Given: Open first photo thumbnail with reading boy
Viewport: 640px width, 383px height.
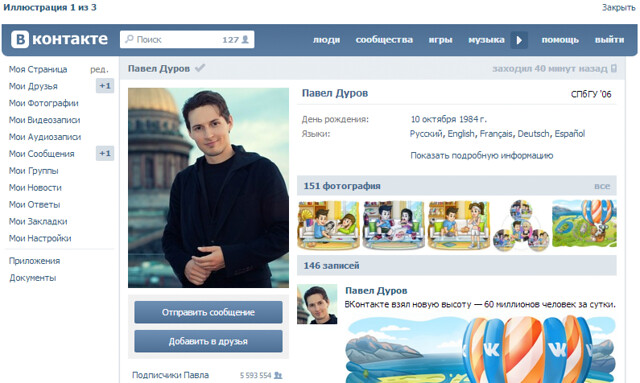Looking at the screenshot, I should (x=328, y=225).
